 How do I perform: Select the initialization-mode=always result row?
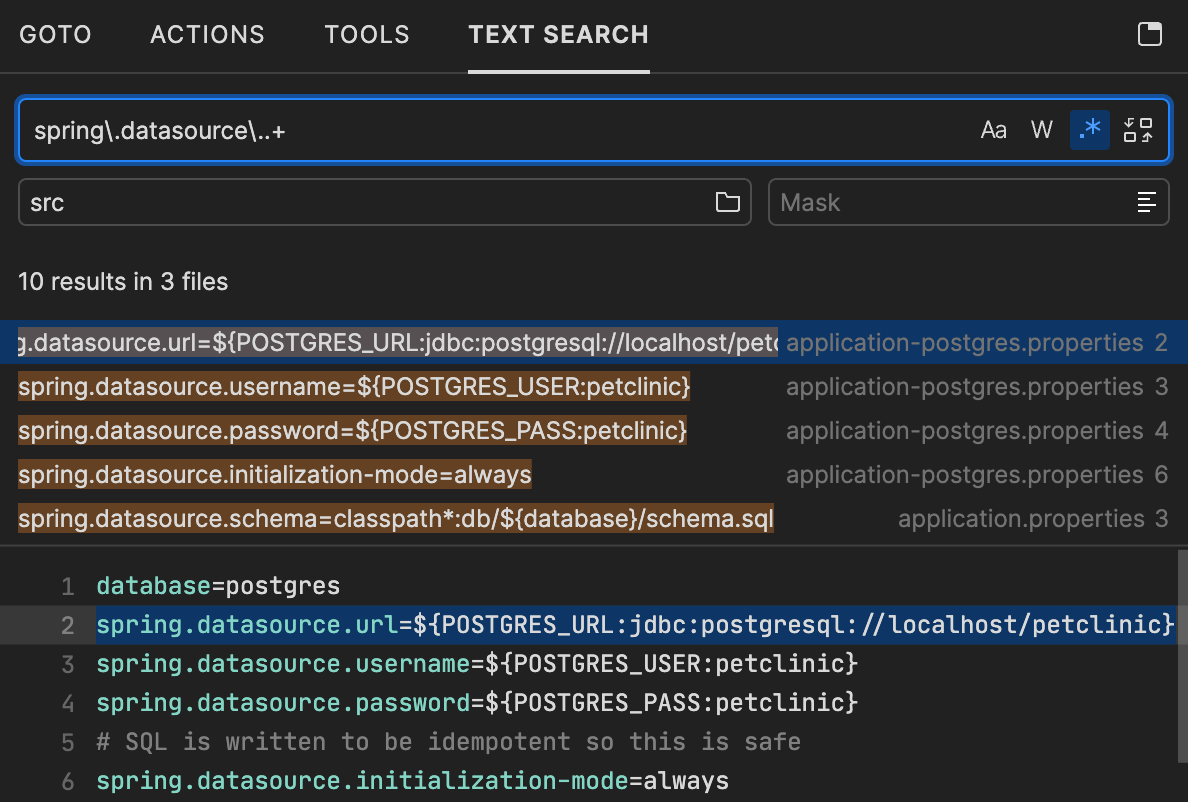tap(275, 475)
